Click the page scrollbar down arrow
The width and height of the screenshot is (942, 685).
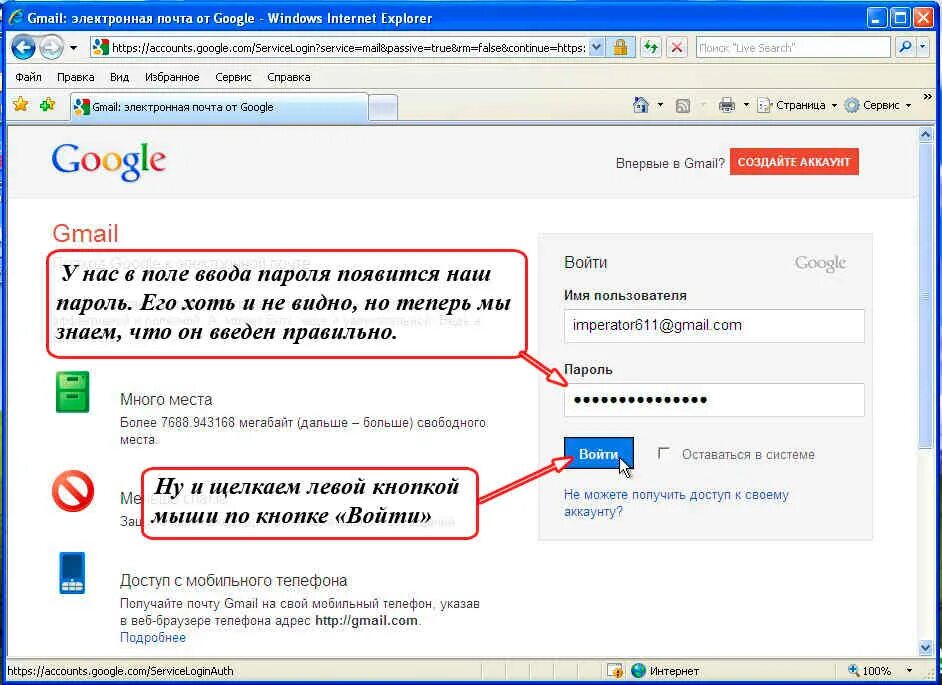tap(925, 648)
